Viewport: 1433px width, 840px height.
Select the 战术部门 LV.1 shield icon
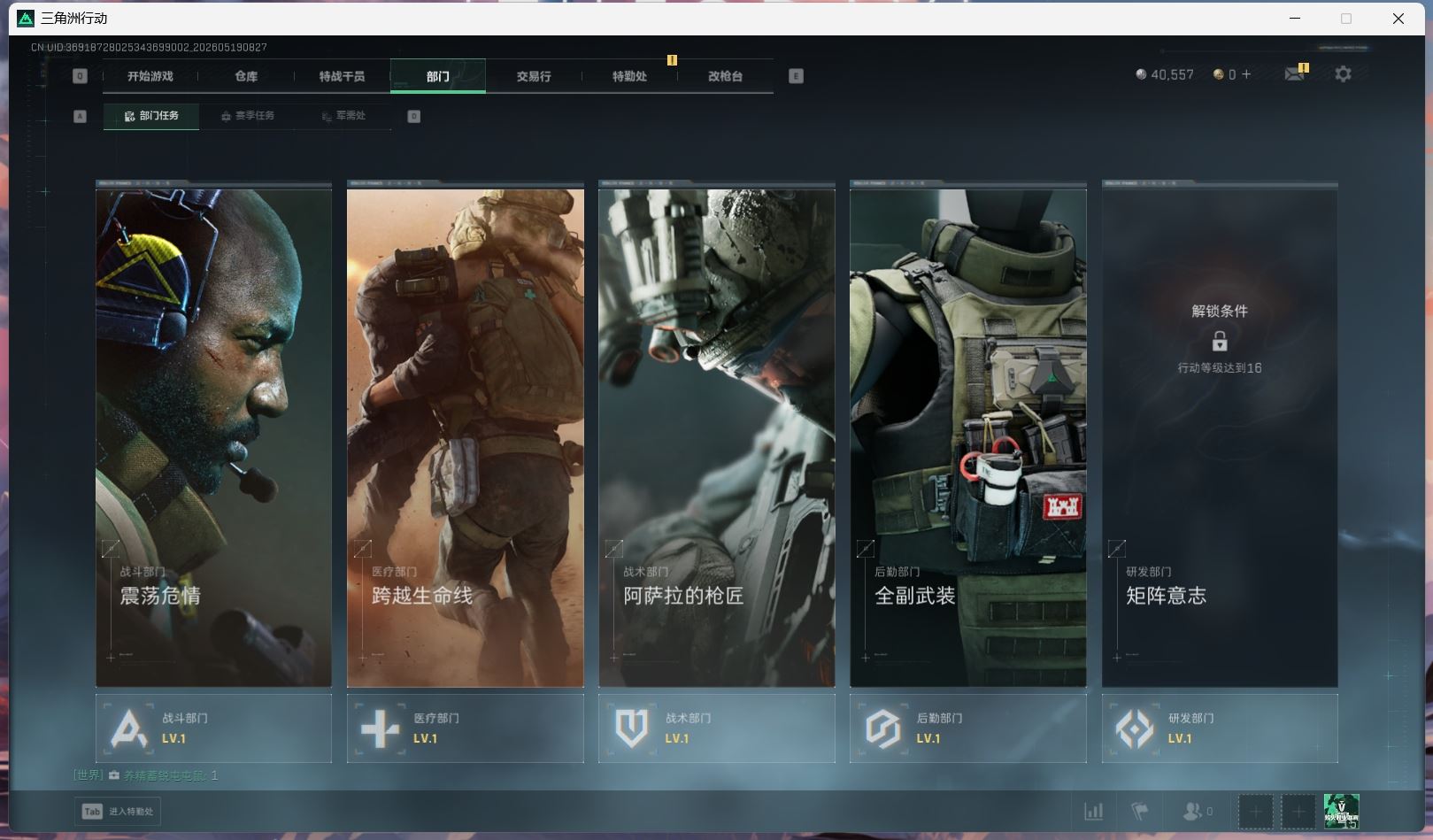(632, 728)
